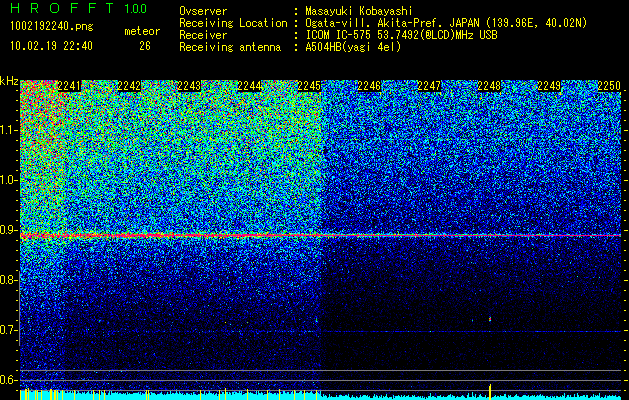Click the A504HB(yagi 4el) antenna text
The width and height of the screenshot is (629, 400).
click(353, 47)
